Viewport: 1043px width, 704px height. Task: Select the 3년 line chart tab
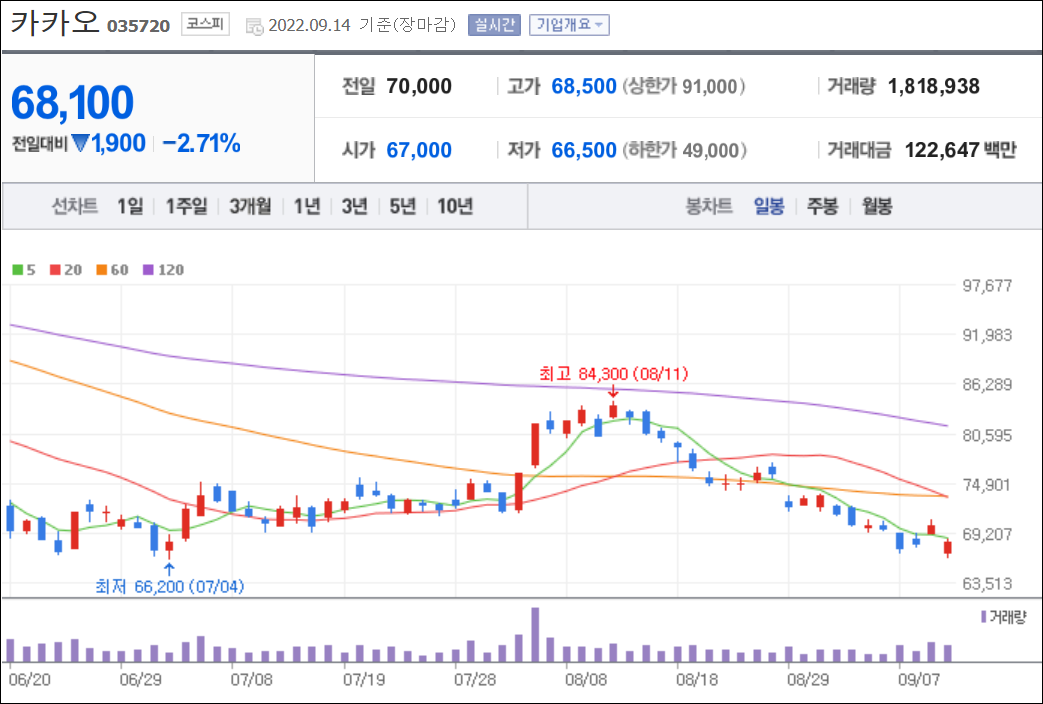(x=355, y=206)
